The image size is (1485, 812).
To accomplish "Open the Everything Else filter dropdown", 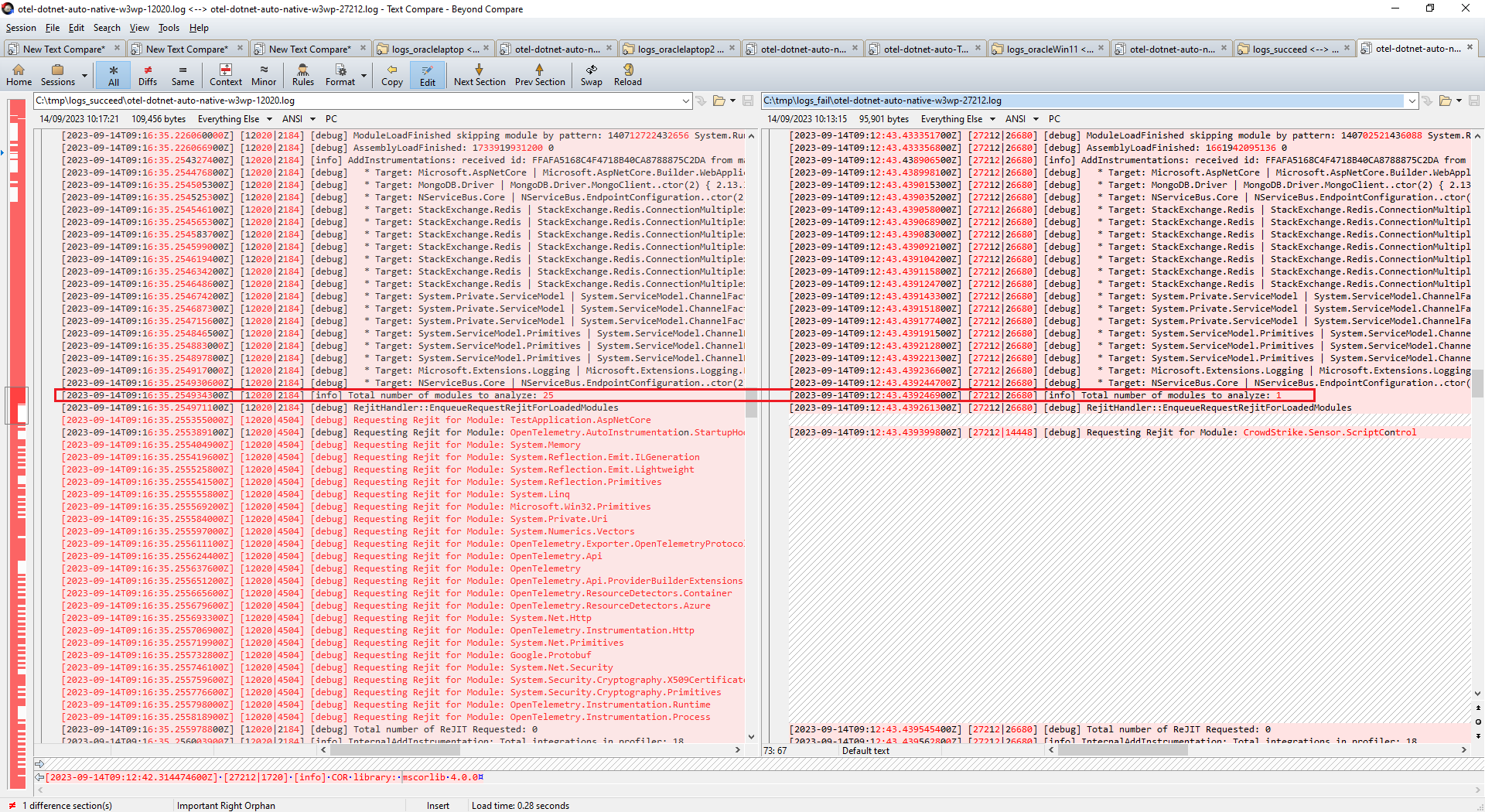I will click(x=268, y=118).
